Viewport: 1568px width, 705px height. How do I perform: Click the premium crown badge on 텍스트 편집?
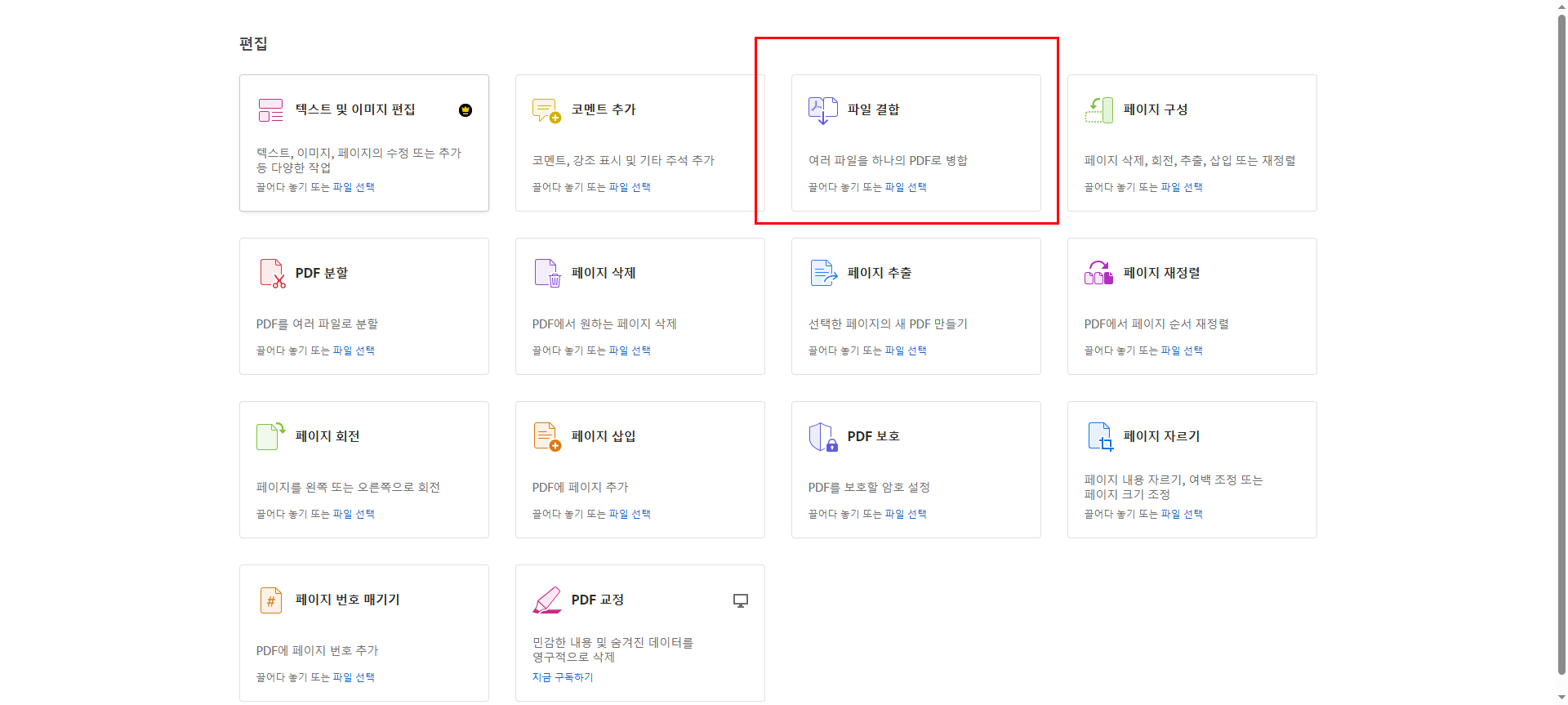click(465, 110)
